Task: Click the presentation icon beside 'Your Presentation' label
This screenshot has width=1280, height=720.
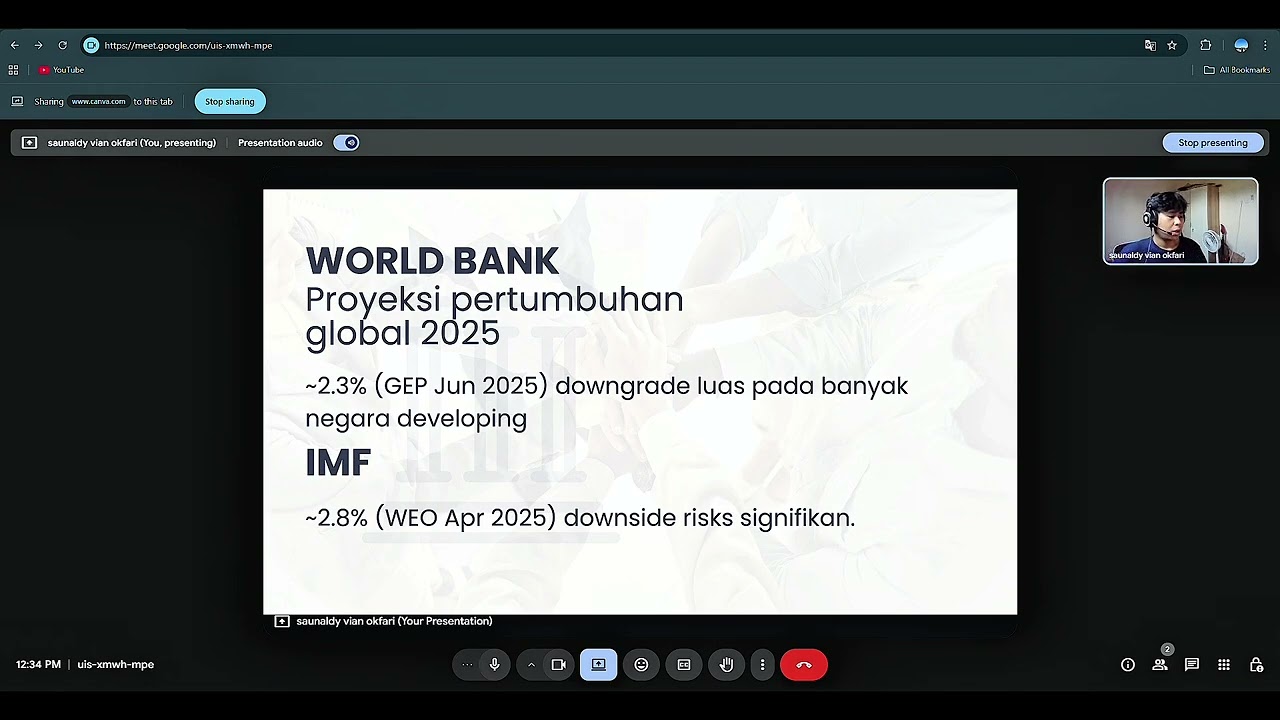Action: tap(282, 621)
